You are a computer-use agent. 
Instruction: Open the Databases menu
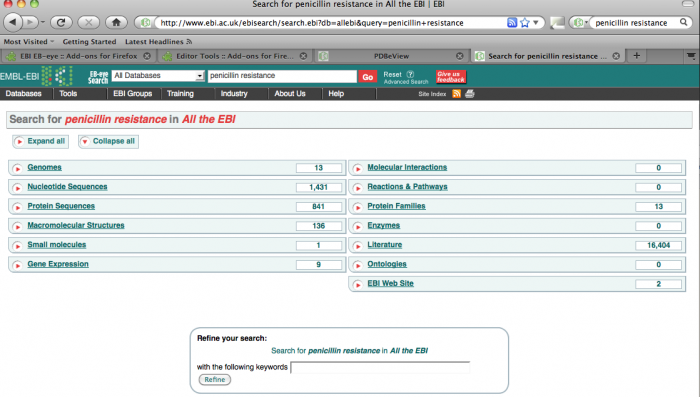pos(24,94)
